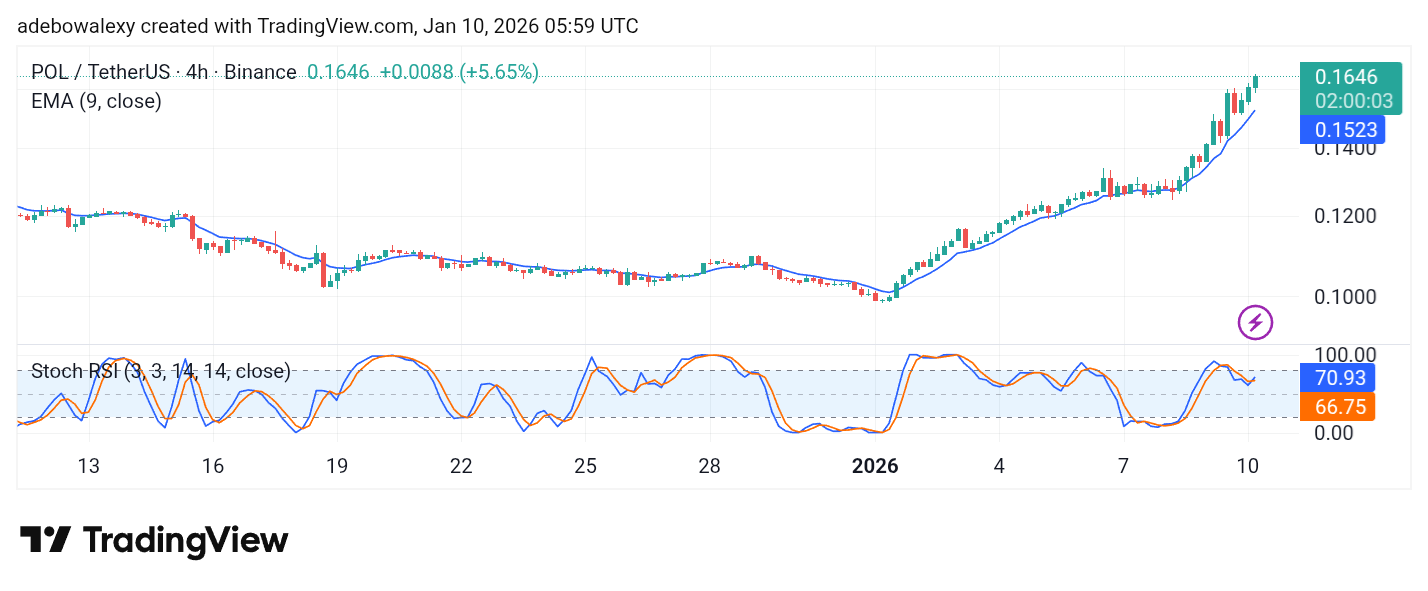Click the 13 date label on time axis
1428x591 pixels.
[88, 466]
